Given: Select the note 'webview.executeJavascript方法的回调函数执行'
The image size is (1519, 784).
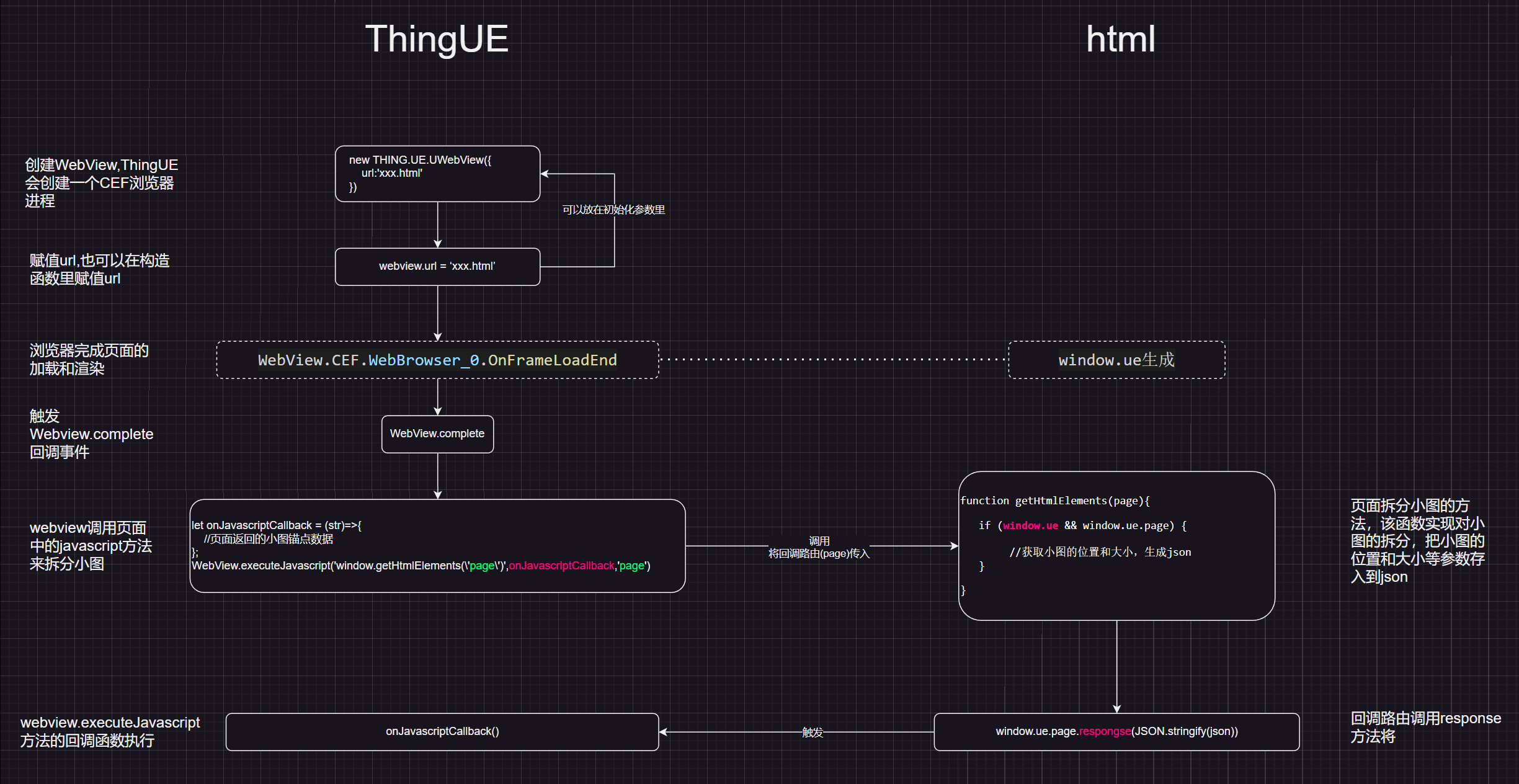Looking at the screenshot, I should [x=110, y=731].
